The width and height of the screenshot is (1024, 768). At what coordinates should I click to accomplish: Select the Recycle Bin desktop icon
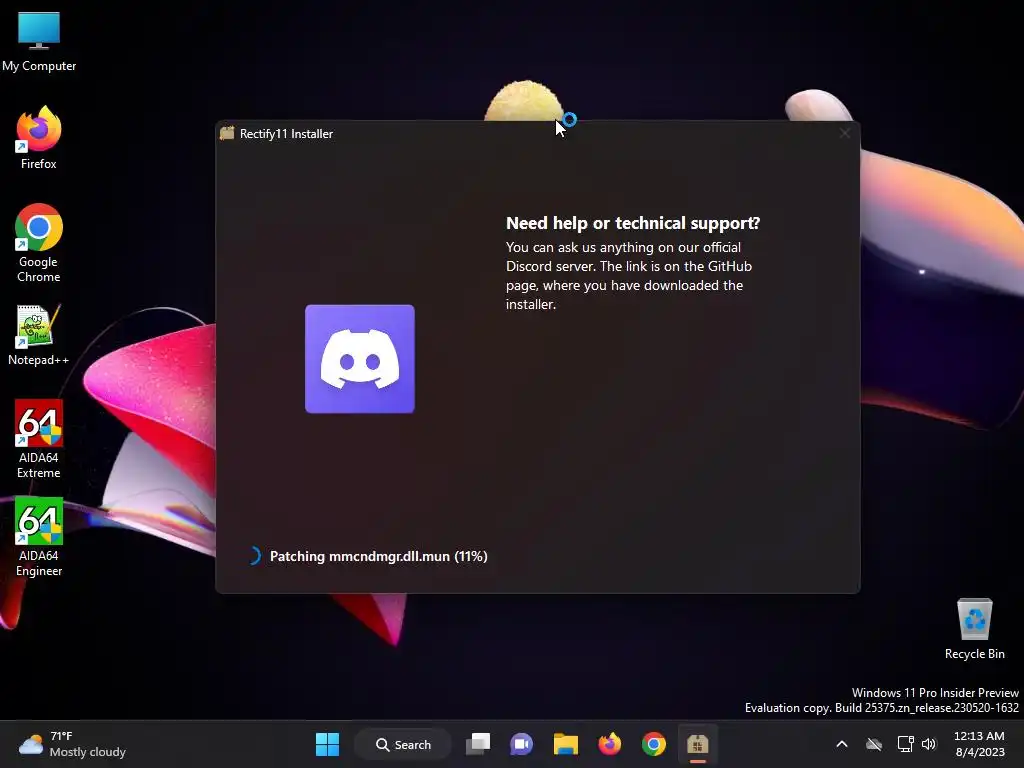(x=974, y=629)
